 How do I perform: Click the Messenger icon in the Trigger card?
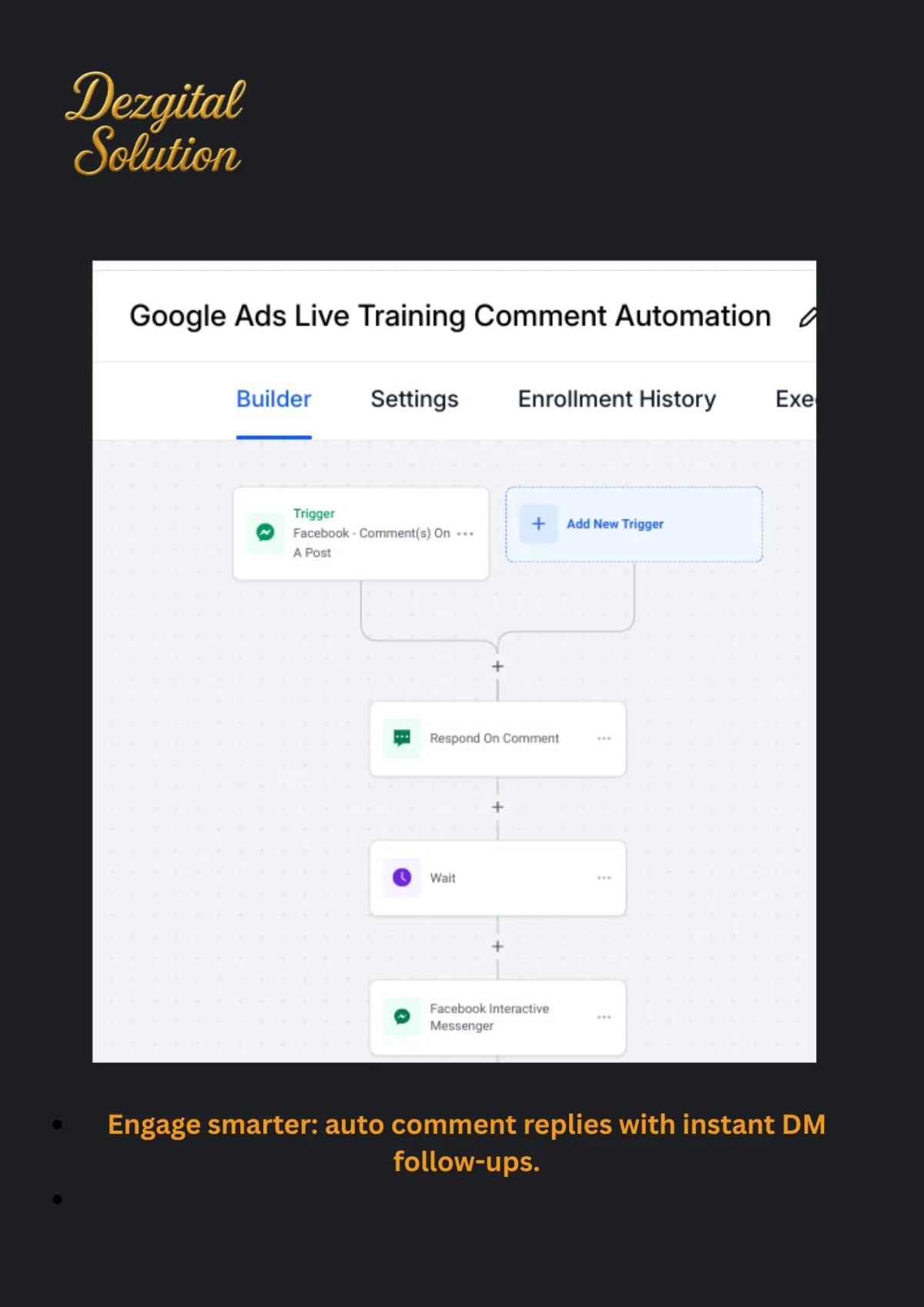point(265,533)
